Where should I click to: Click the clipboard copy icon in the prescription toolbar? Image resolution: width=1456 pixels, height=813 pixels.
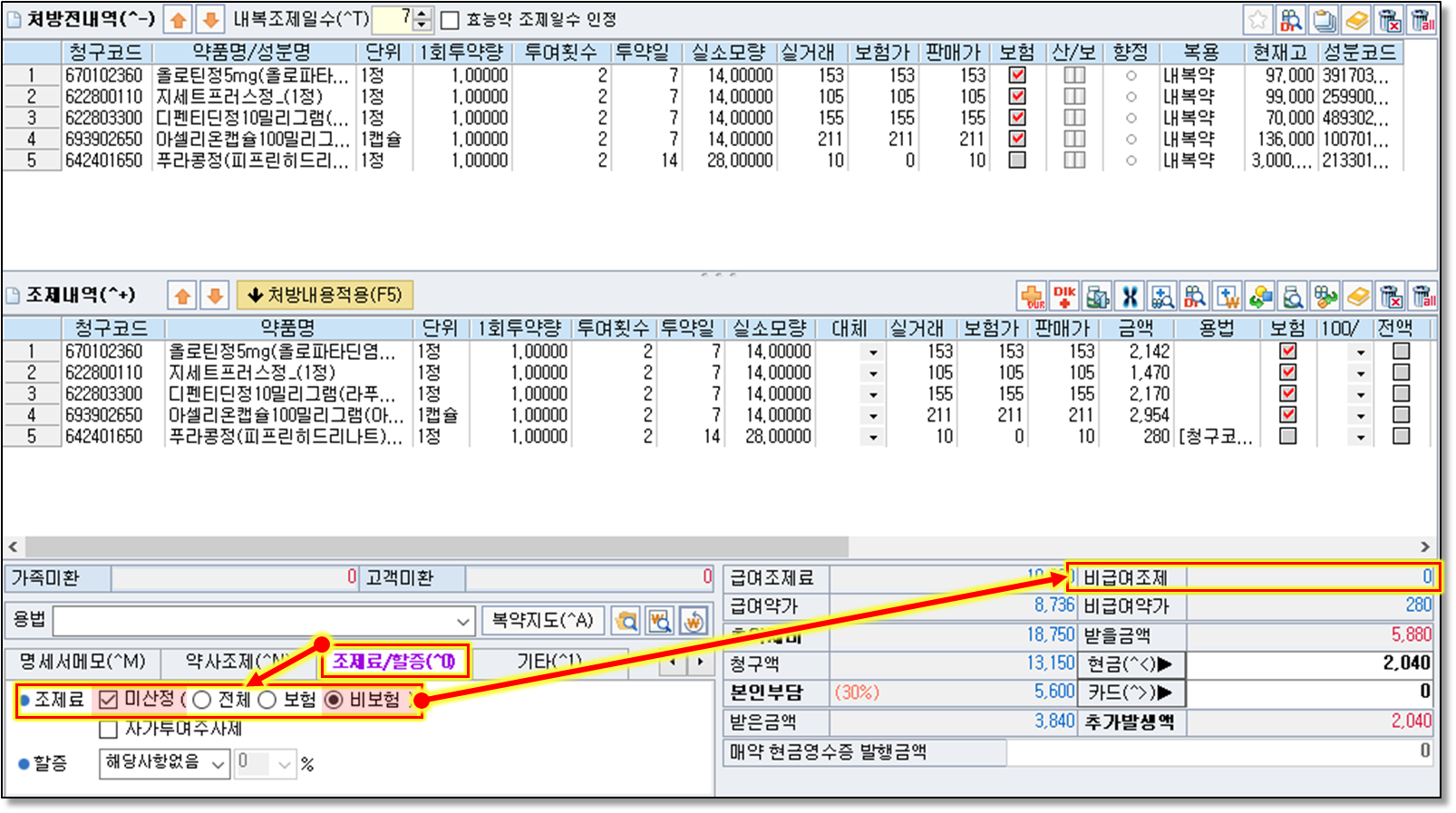point(1324,19)
